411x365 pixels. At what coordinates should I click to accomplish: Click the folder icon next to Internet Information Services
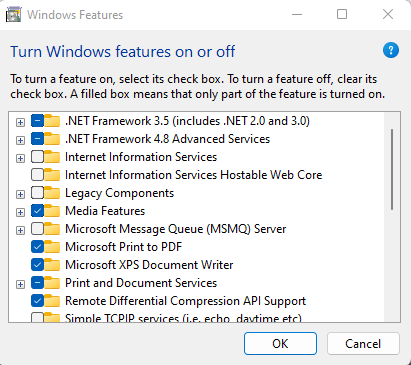coord(52,157)
